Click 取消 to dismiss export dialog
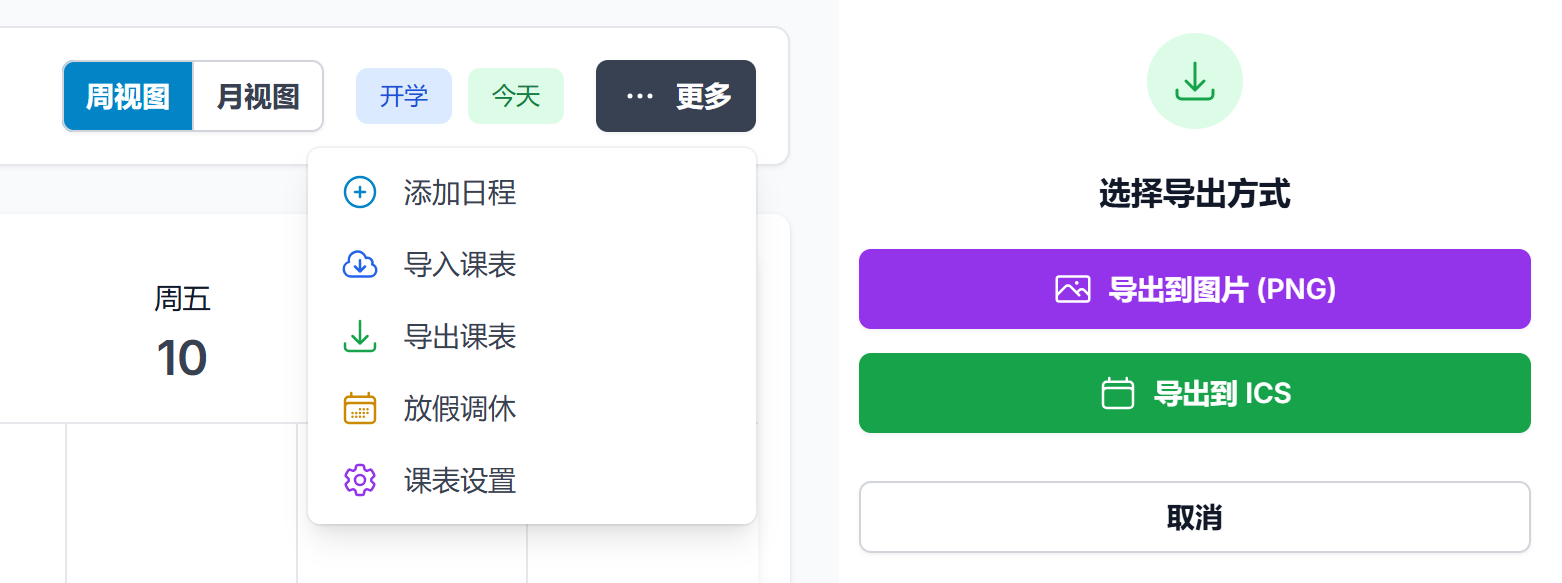Viewport: 1562px width, 583px height. pos(1195,517)
